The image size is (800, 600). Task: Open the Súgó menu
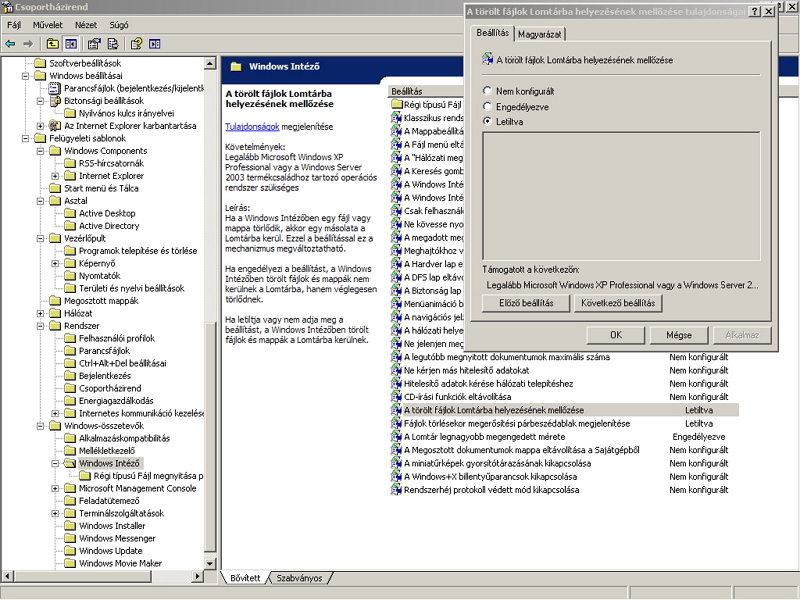pos(118,24)
